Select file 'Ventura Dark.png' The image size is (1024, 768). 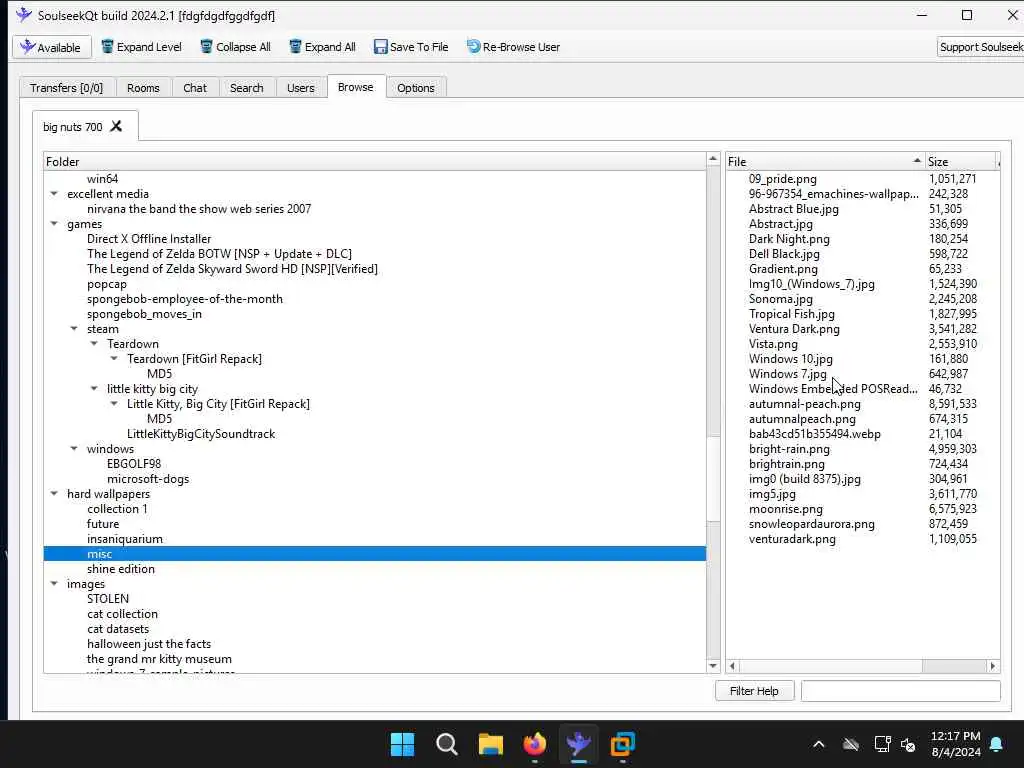click(x=794, y=329)
